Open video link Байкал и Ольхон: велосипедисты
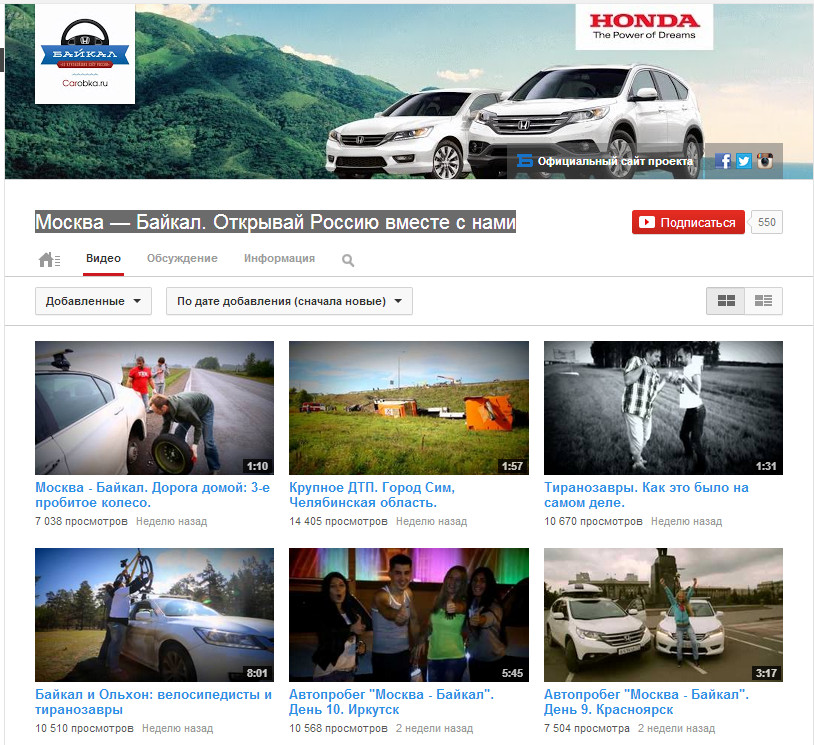Viewport: 814px width, 745px height. [x=154, y=702]
